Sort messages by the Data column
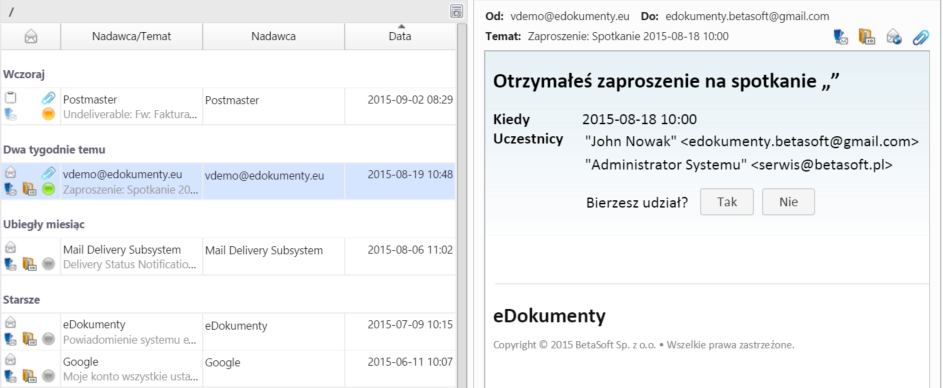 (400, 36)
